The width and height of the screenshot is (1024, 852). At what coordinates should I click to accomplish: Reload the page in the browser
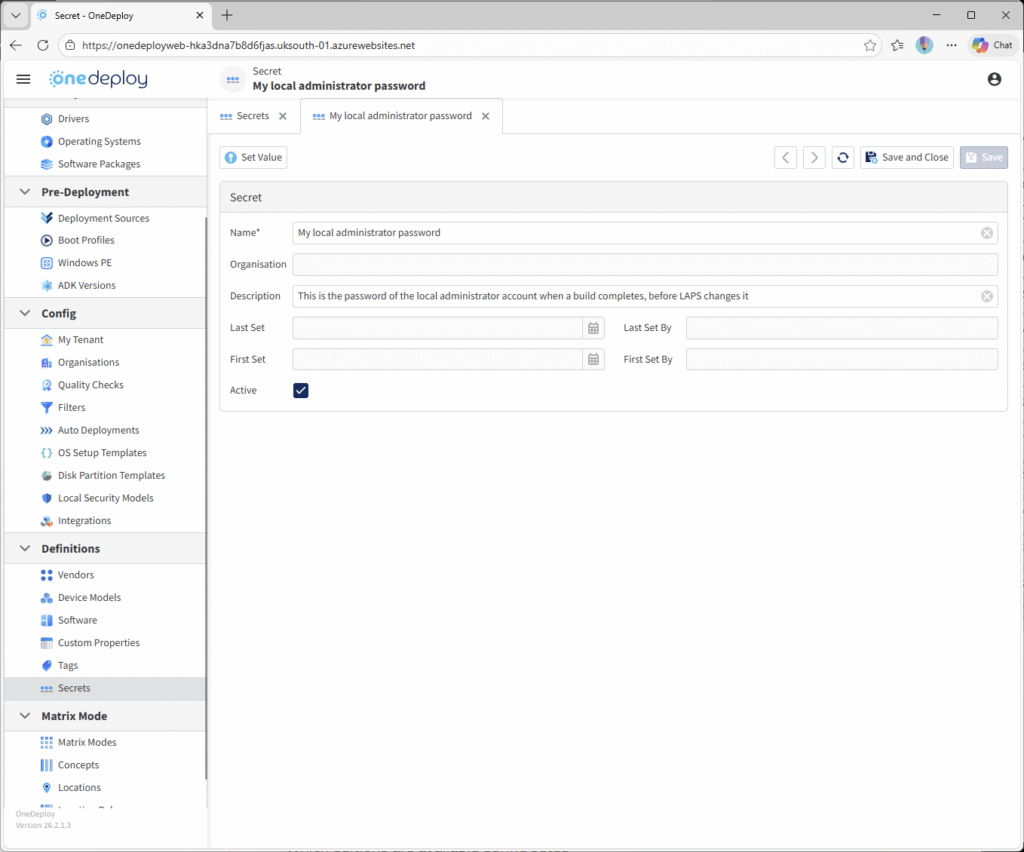(x=42, y=45)
